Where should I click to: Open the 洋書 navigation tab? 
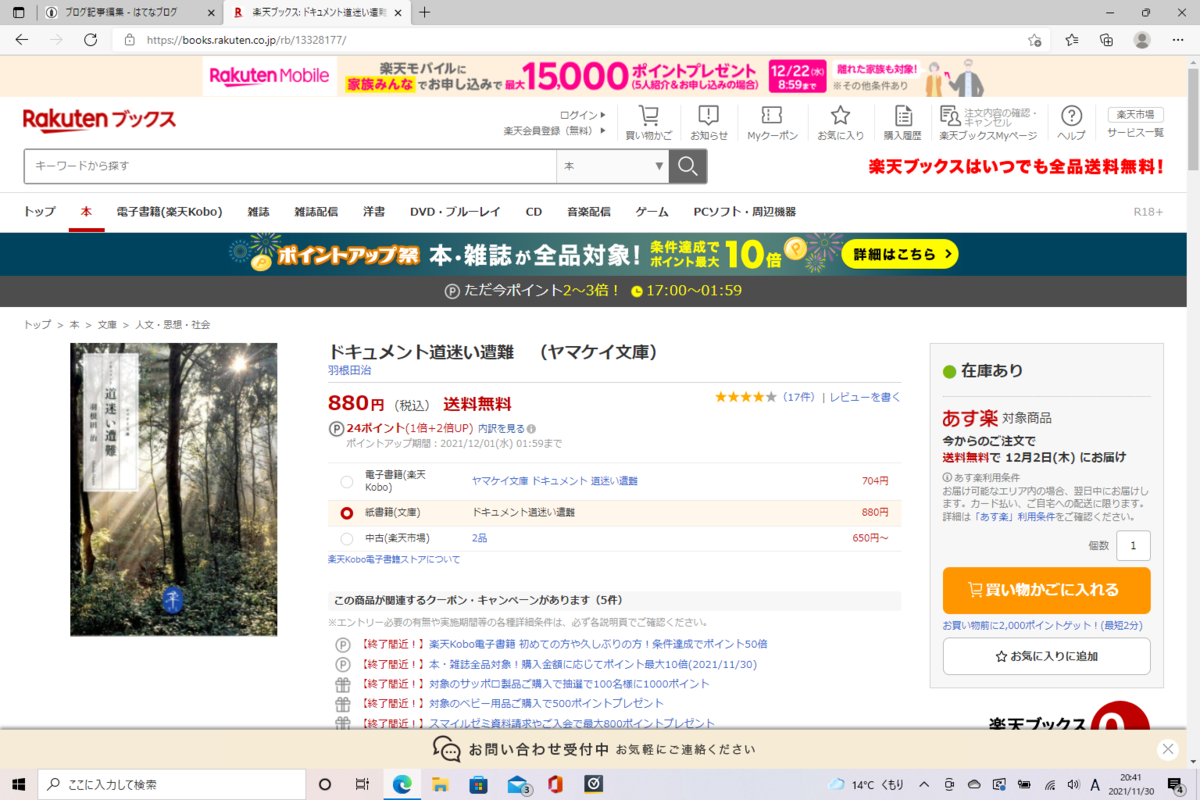[374, 212]
